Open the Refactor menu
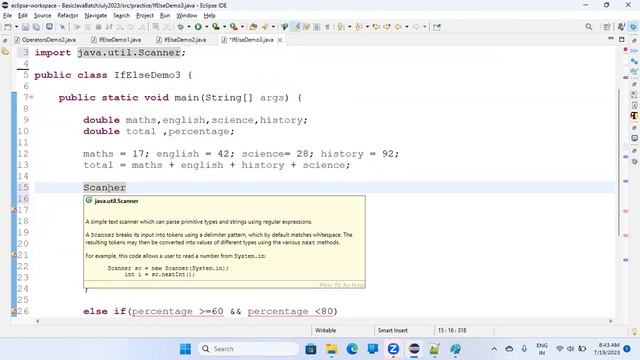The height and width of the screenshot is (360, 640). click(68, 16)
